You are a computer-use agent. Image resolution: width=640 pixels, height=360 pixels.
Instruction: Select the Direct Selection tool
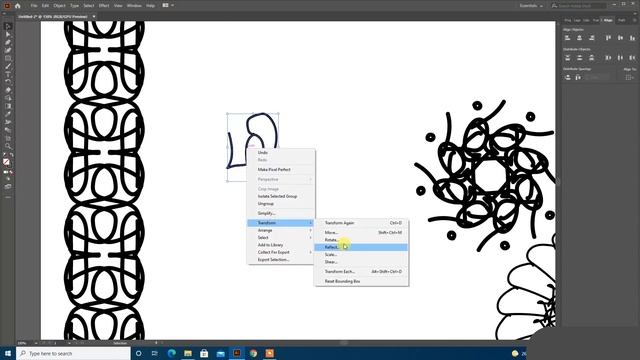click(7, 35)
